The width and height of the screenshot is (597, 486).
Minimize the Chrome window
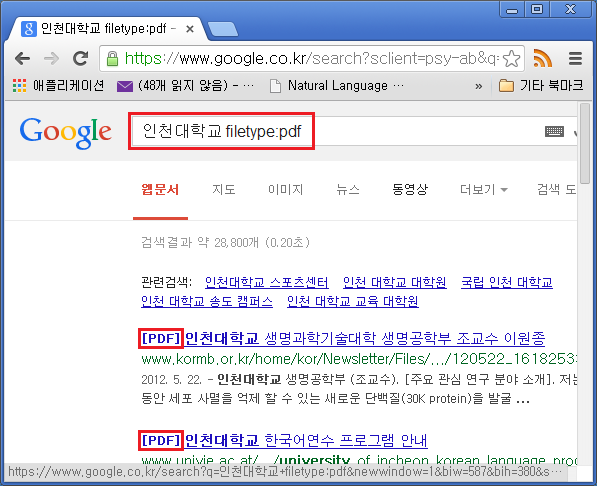click(x=512, y=10)
